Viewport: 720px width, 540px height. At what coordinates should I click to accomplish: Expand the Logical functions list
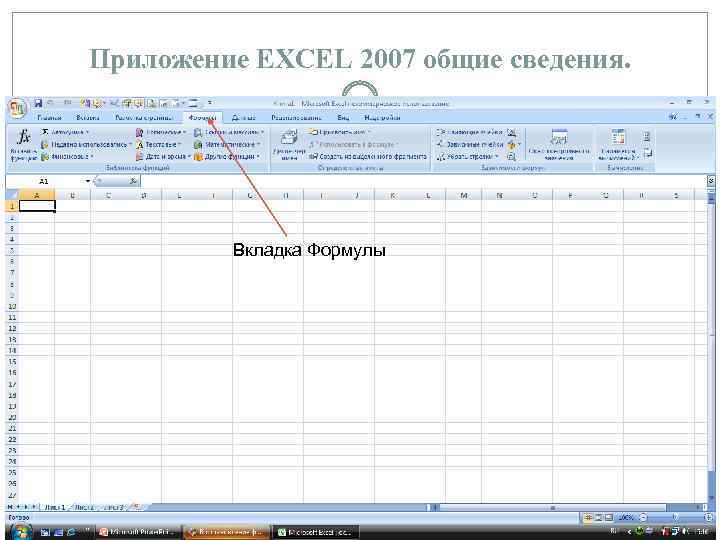pyautogui.click(x=161, y=132)
